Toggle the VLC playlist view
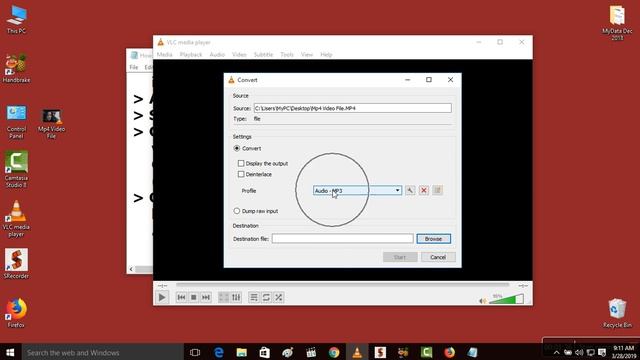Viewport: 640px width, 360px height. [254, 297]
